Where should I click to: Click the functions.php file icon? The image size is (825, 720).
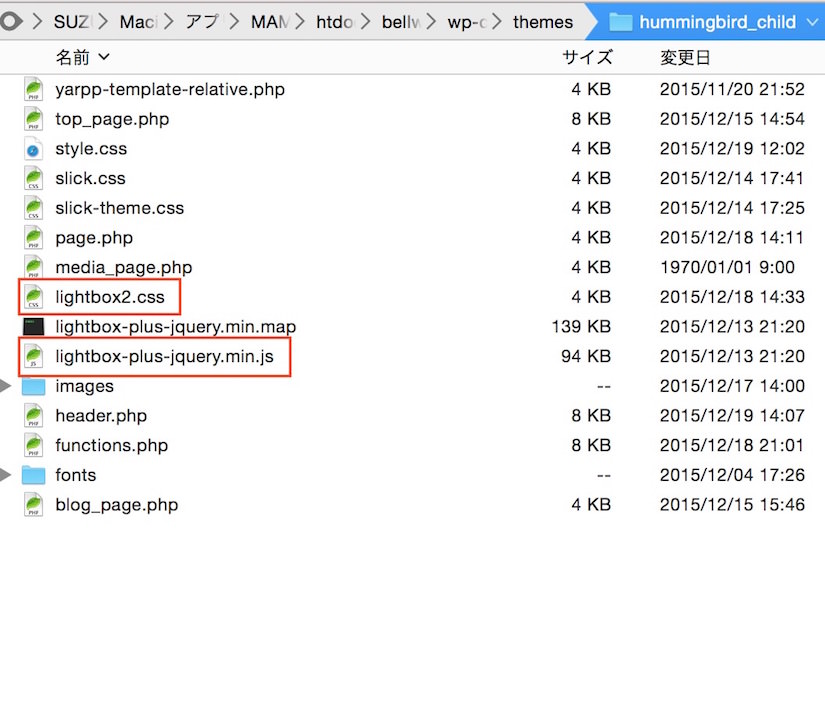[34, 445]
